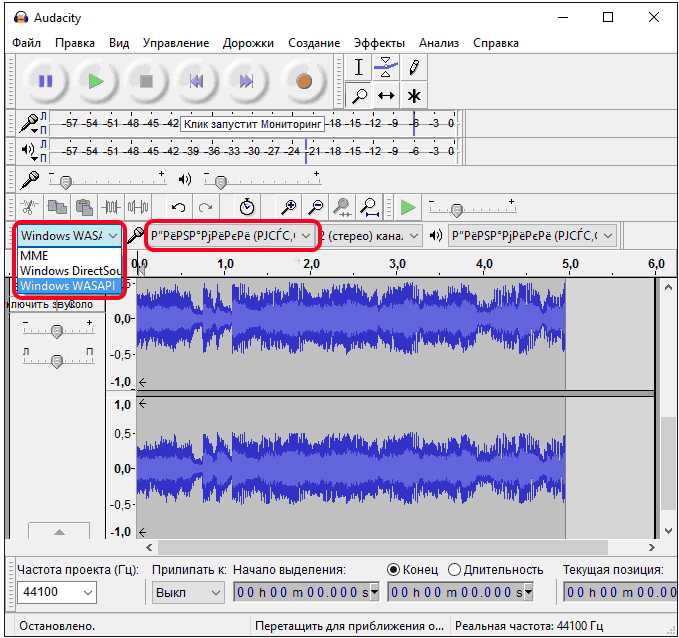Open the Правка menu
Image resolution: width=679 pixels, height=638 pixels.
point(74,43)
